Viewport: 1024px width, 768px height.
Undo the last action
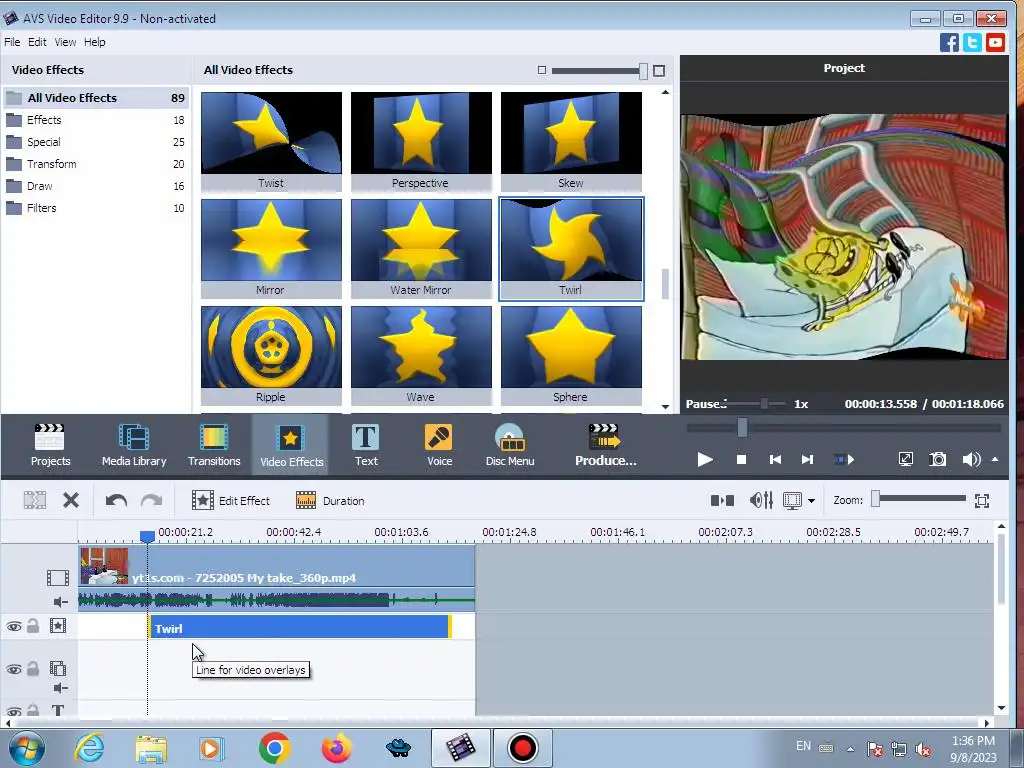click(116, 501)
